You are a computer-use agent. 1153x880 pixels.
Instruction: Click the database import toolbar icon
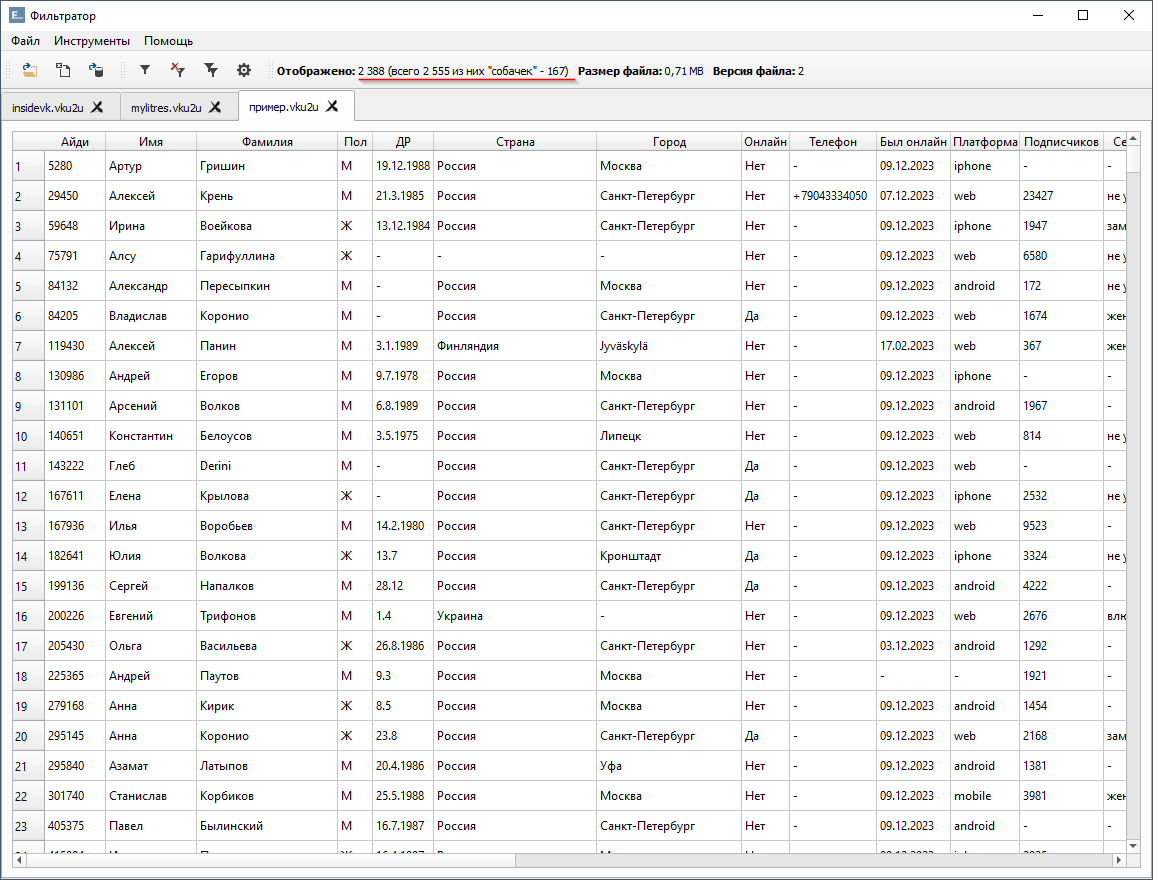tap(96, 71)
